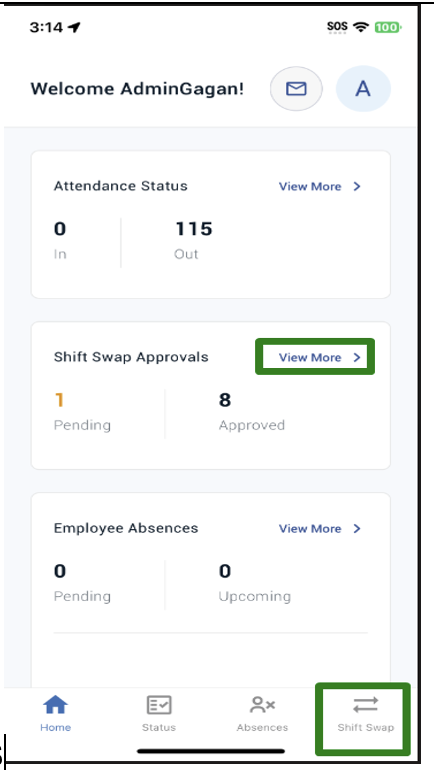Switch to the Status tab label

pyautogui.click(x=159, y=727)
